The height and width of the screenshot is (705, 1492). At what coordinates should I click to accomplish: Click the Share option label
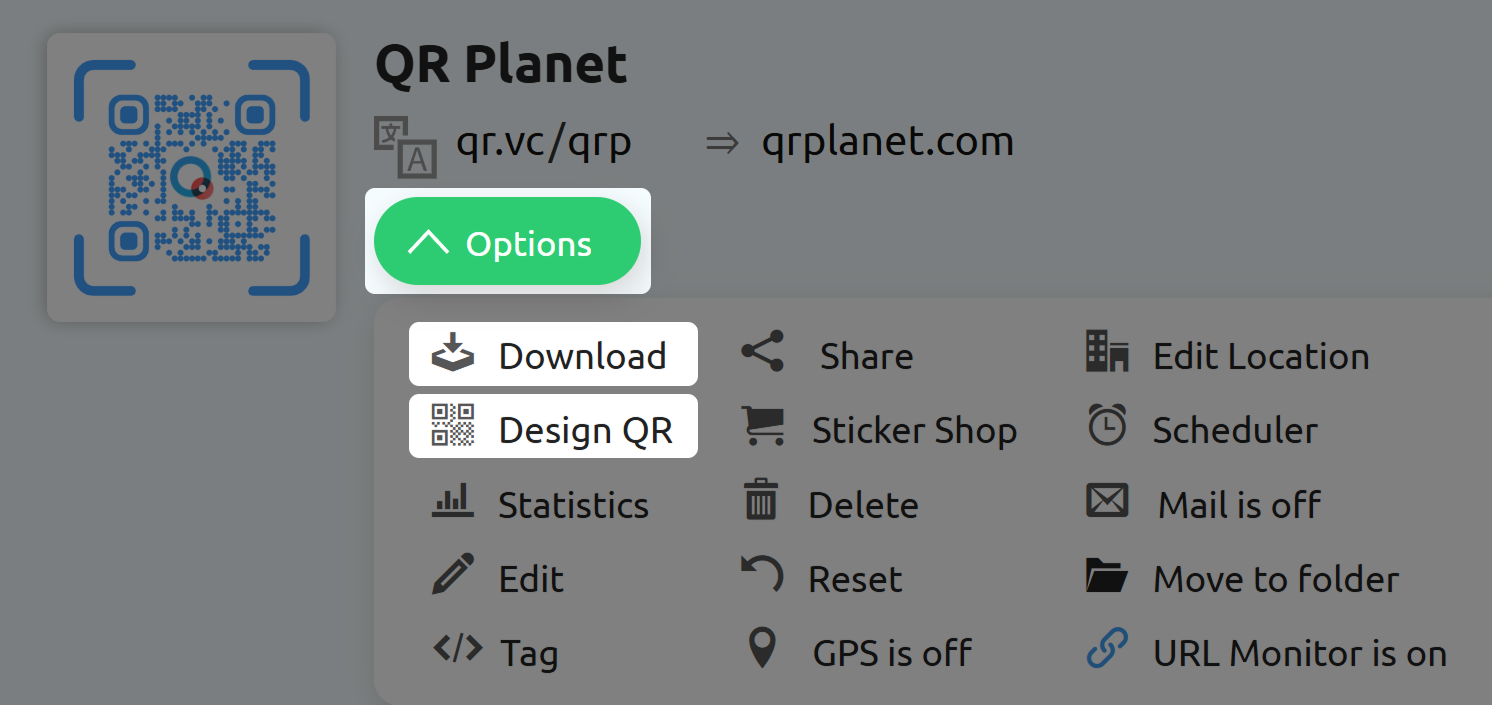(x=867, y=356)
